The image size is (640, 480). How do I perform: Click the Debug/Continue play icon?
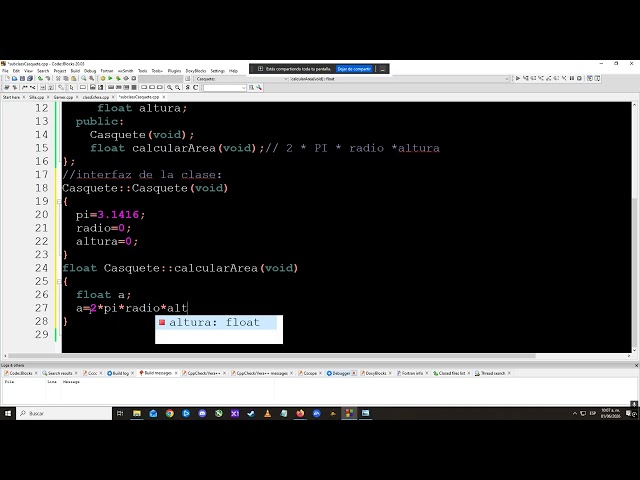pyautogui.click(x=518, y=78)
